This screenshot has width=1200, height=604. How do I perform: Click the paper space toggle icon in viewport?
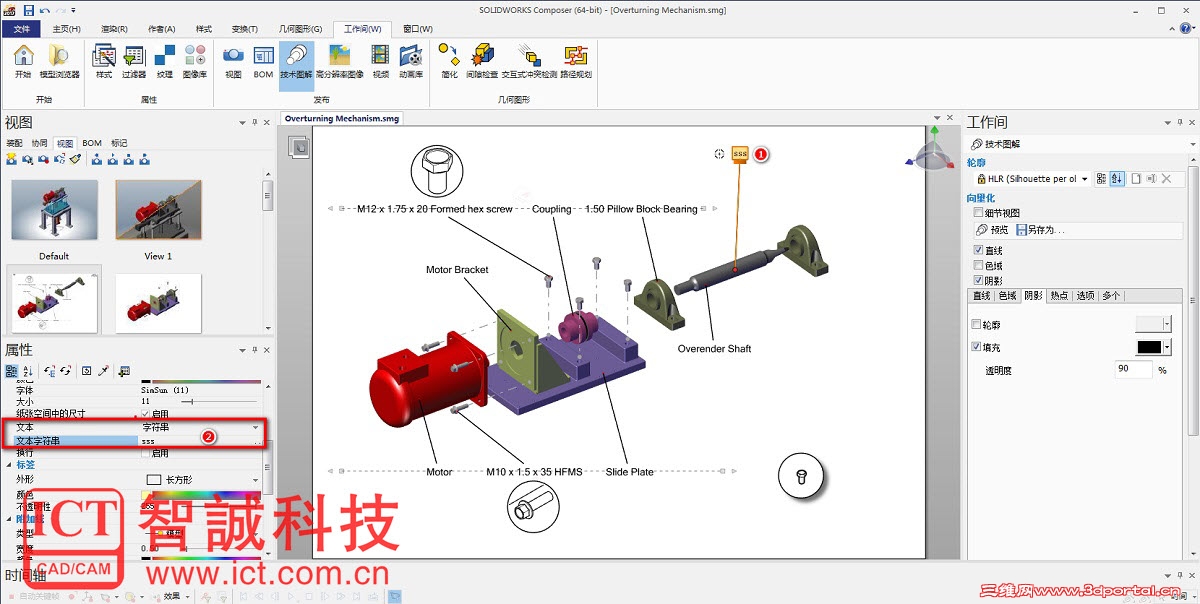pyautogui.click(x=298, y=147)
